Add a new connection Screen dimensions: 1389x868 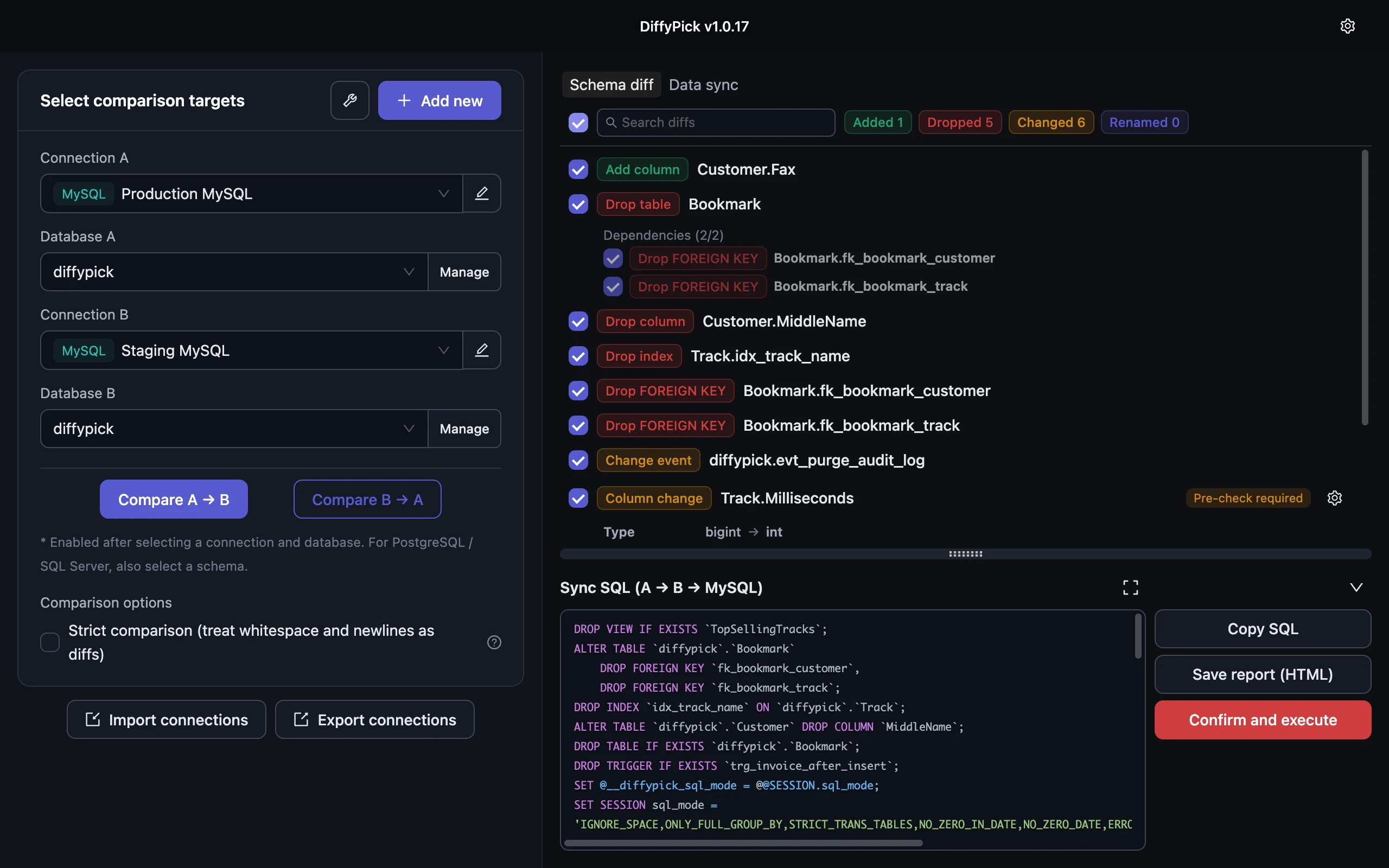pos(439,100)
